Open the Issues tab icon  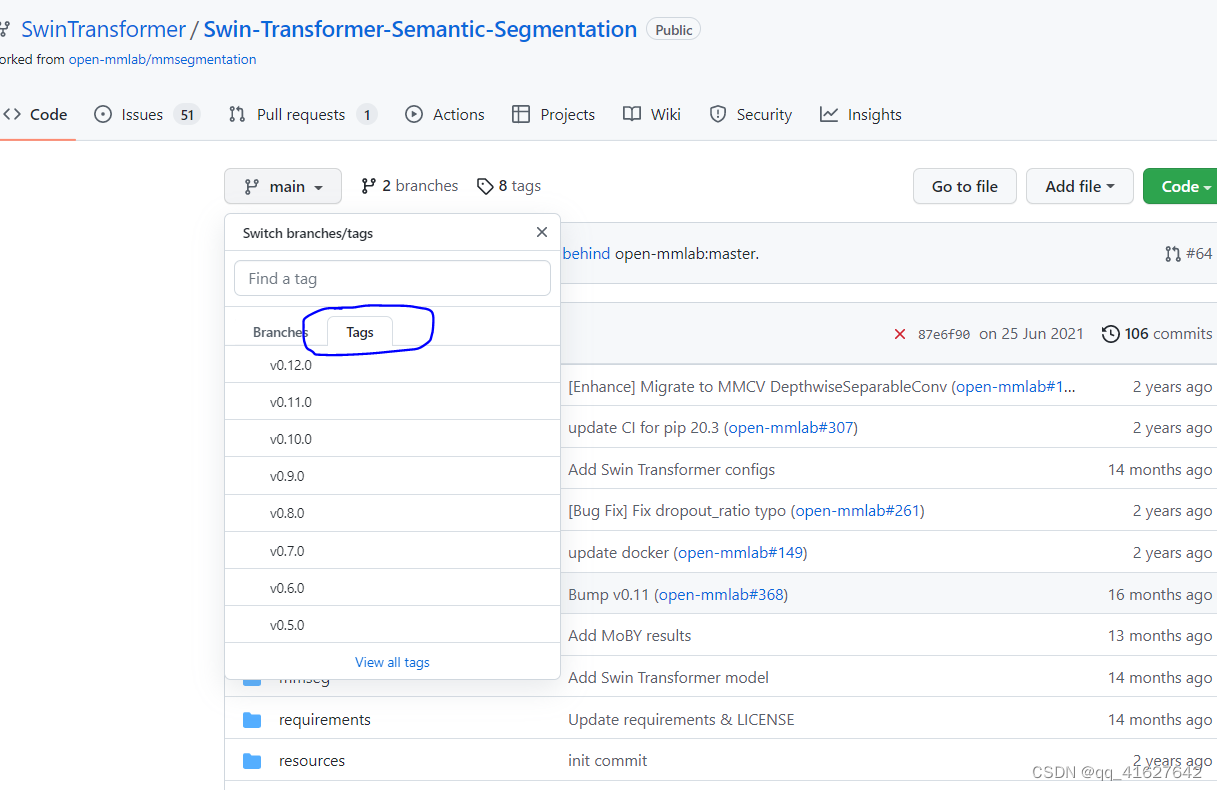[102, 114]
